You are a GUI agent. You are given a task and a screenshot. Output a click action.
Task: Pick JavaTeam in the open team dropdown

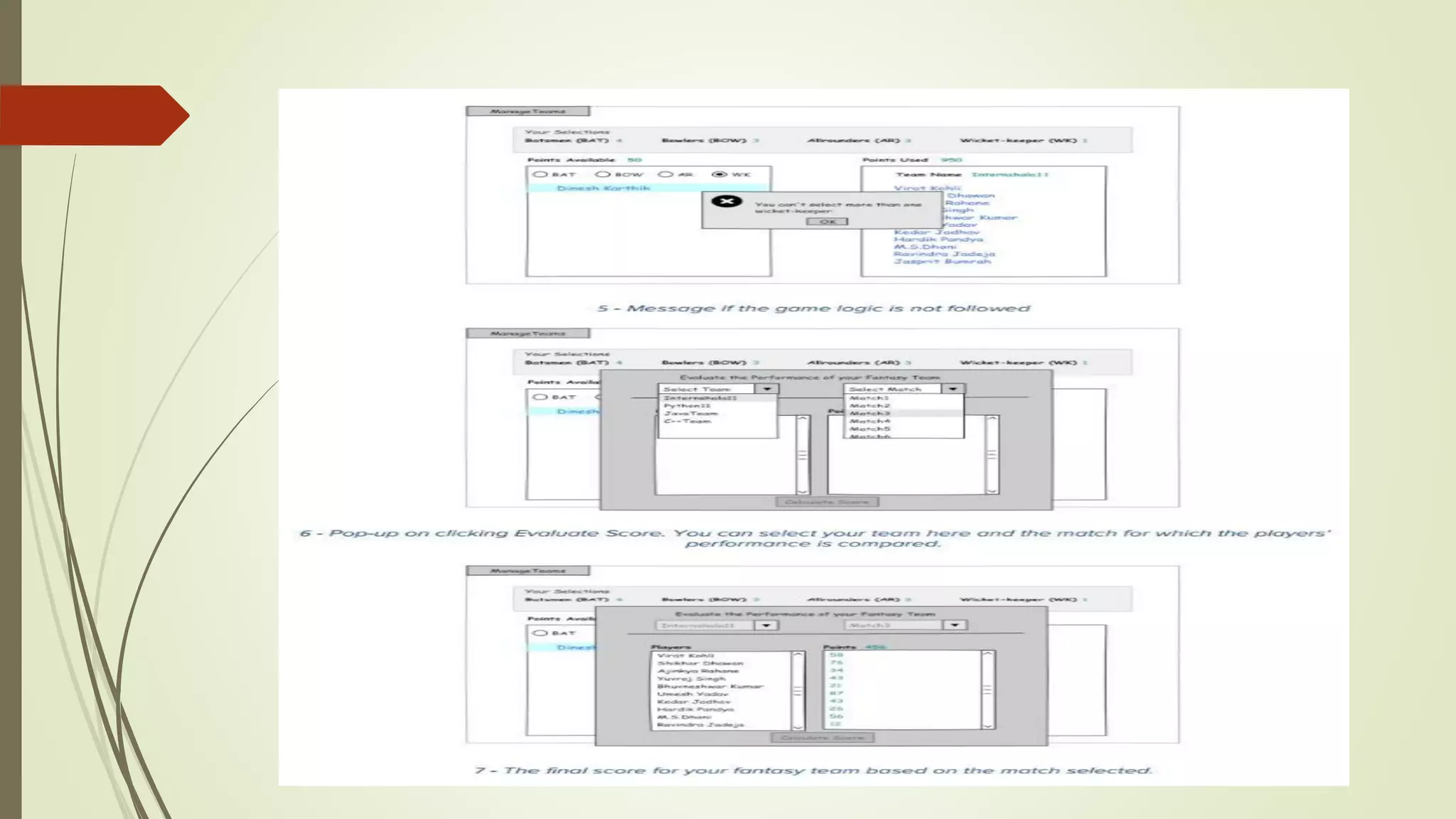point(690,414)
